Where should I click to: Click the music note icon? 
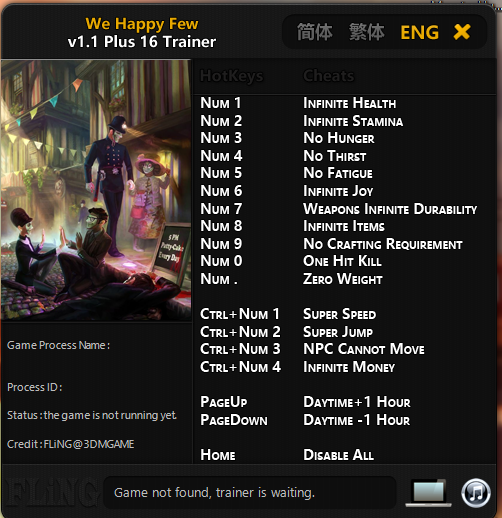(x=476, y=493)
